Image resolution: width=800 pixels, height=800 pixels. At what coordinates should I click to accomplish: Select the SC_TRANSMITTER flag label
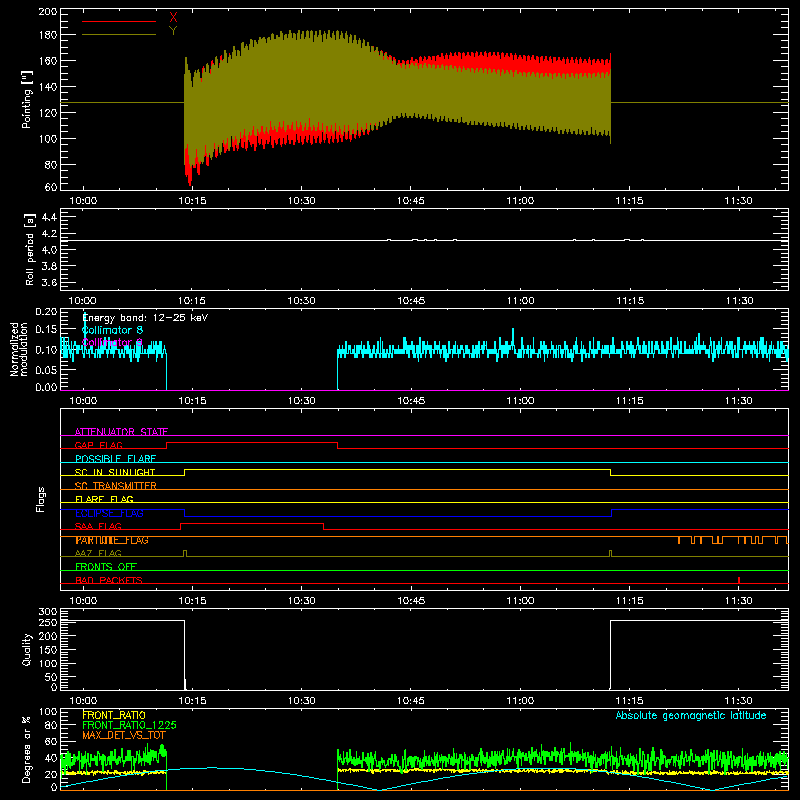pos(116,486)
